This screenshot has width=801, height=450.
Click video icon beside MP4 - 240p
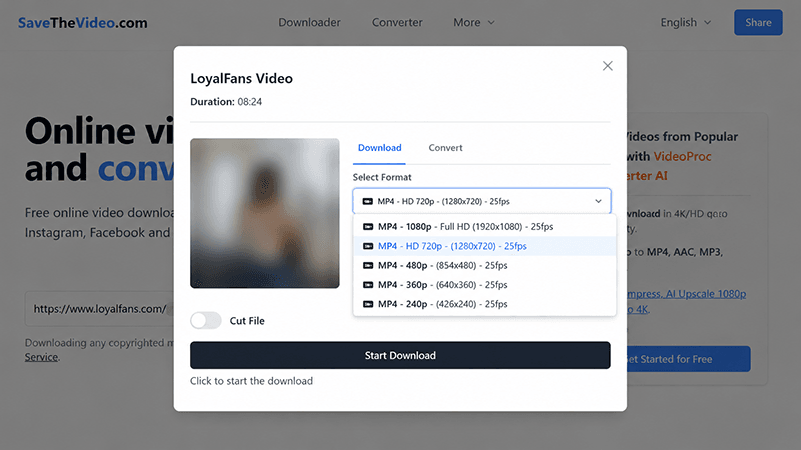[x=368, y=304]
